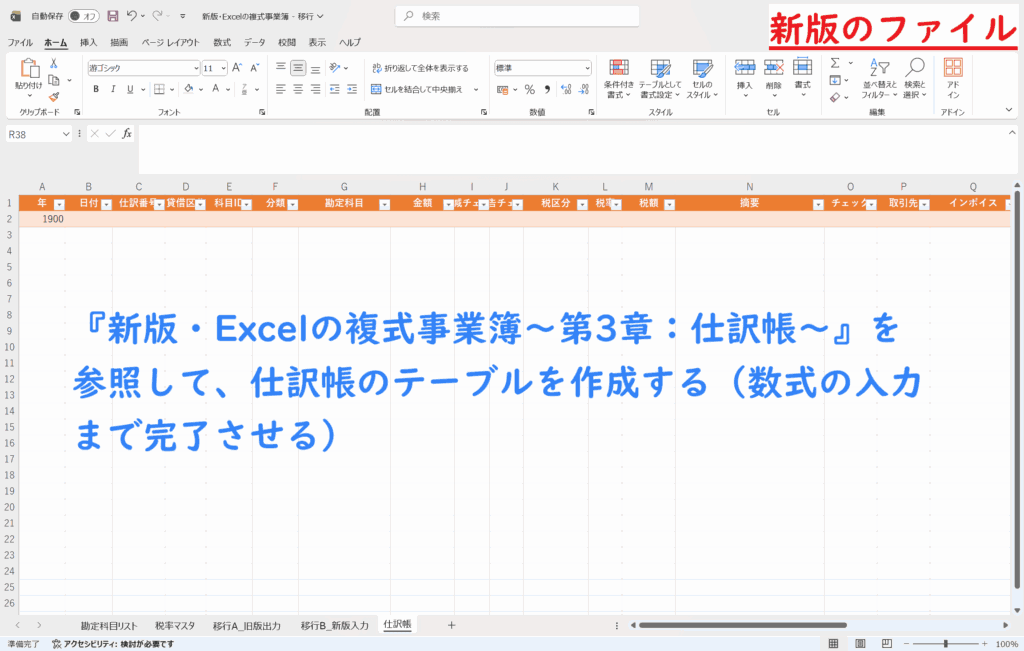The height and width of the screenshot is (651, 1024).
Task: Click Merge & Center (セルを結合して中央揃え)
Action: (x=424, y=89)
